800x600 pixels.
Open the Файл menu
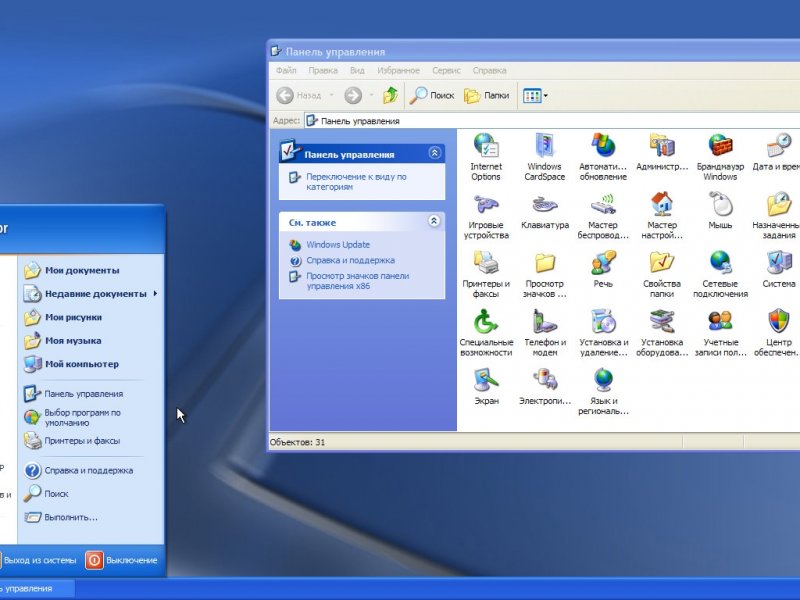(286, 70)
